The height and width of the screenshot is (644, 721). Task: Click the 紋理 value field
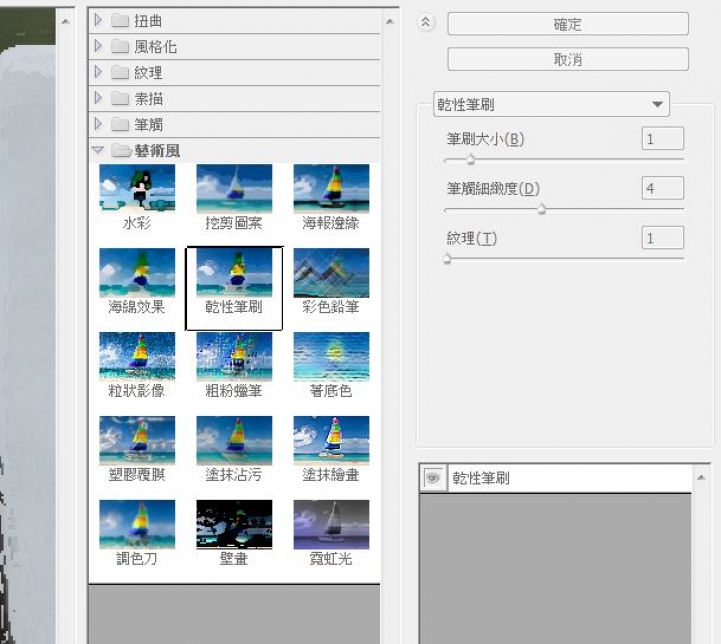[x=663, y=238]
